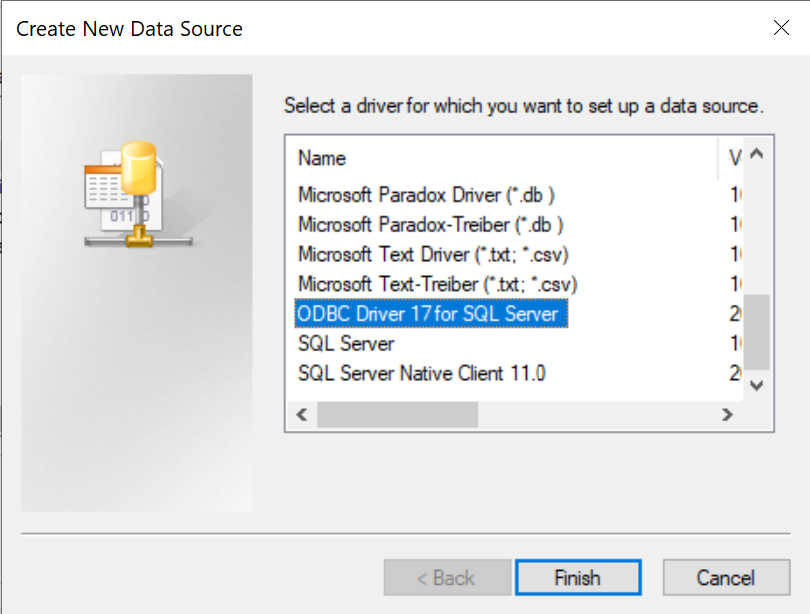Click the Finish button

pyautogui.click(x=578, y=577)
